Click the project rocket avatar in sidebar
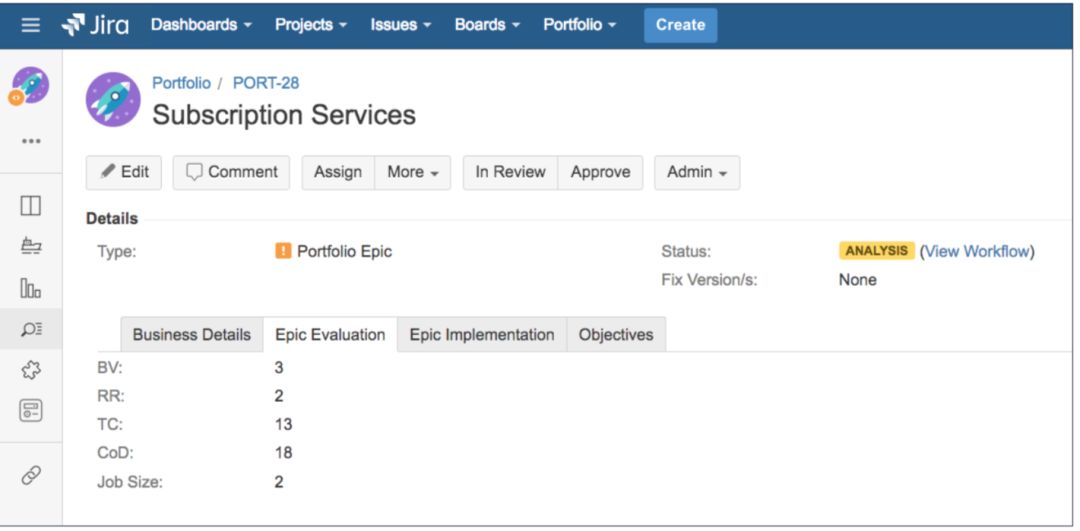Viewport: 1080px width, 531px height. click(30, 87)
